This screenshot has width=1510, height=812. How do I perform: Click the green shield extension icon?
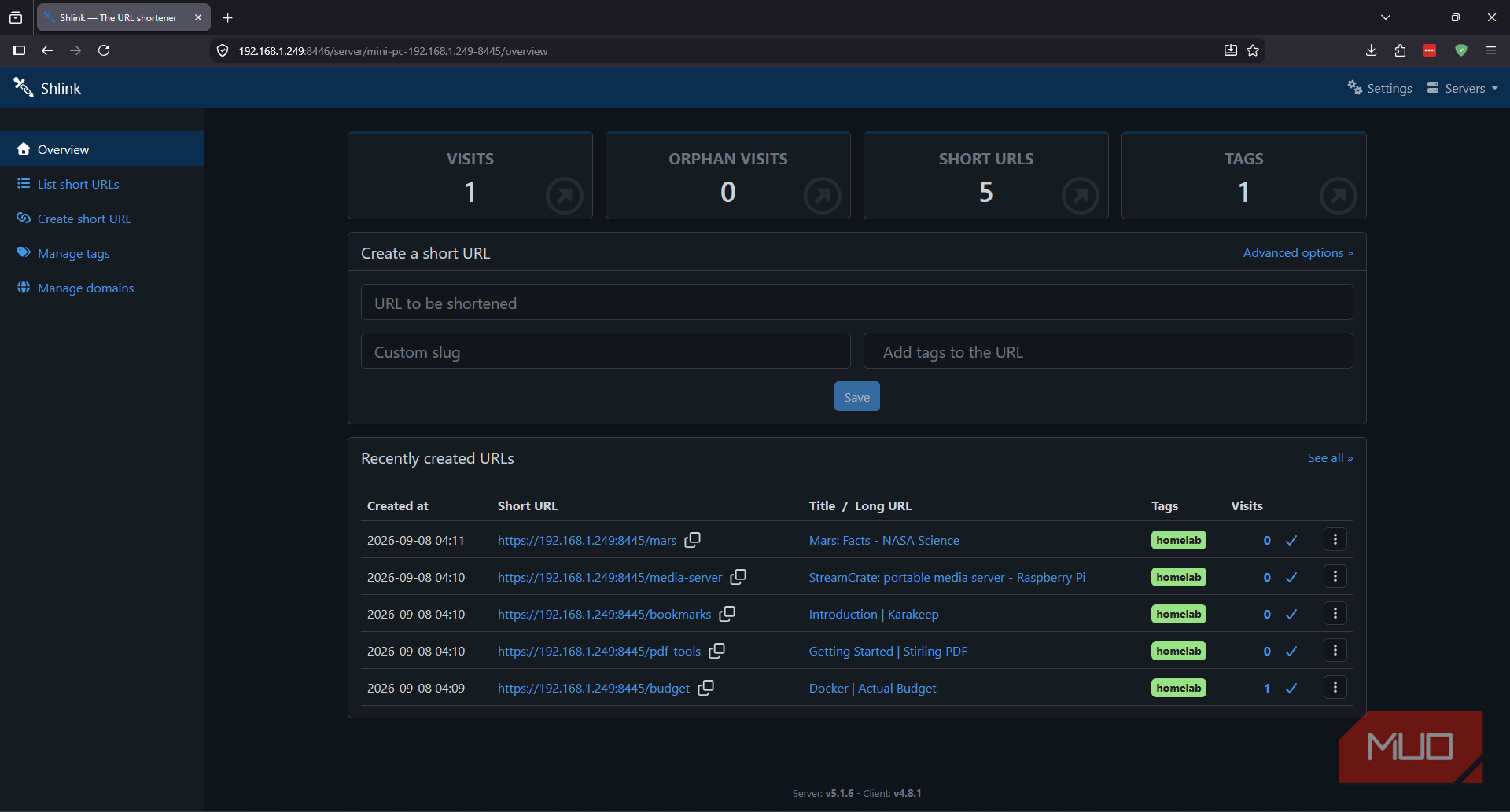tap(1460, 50)
